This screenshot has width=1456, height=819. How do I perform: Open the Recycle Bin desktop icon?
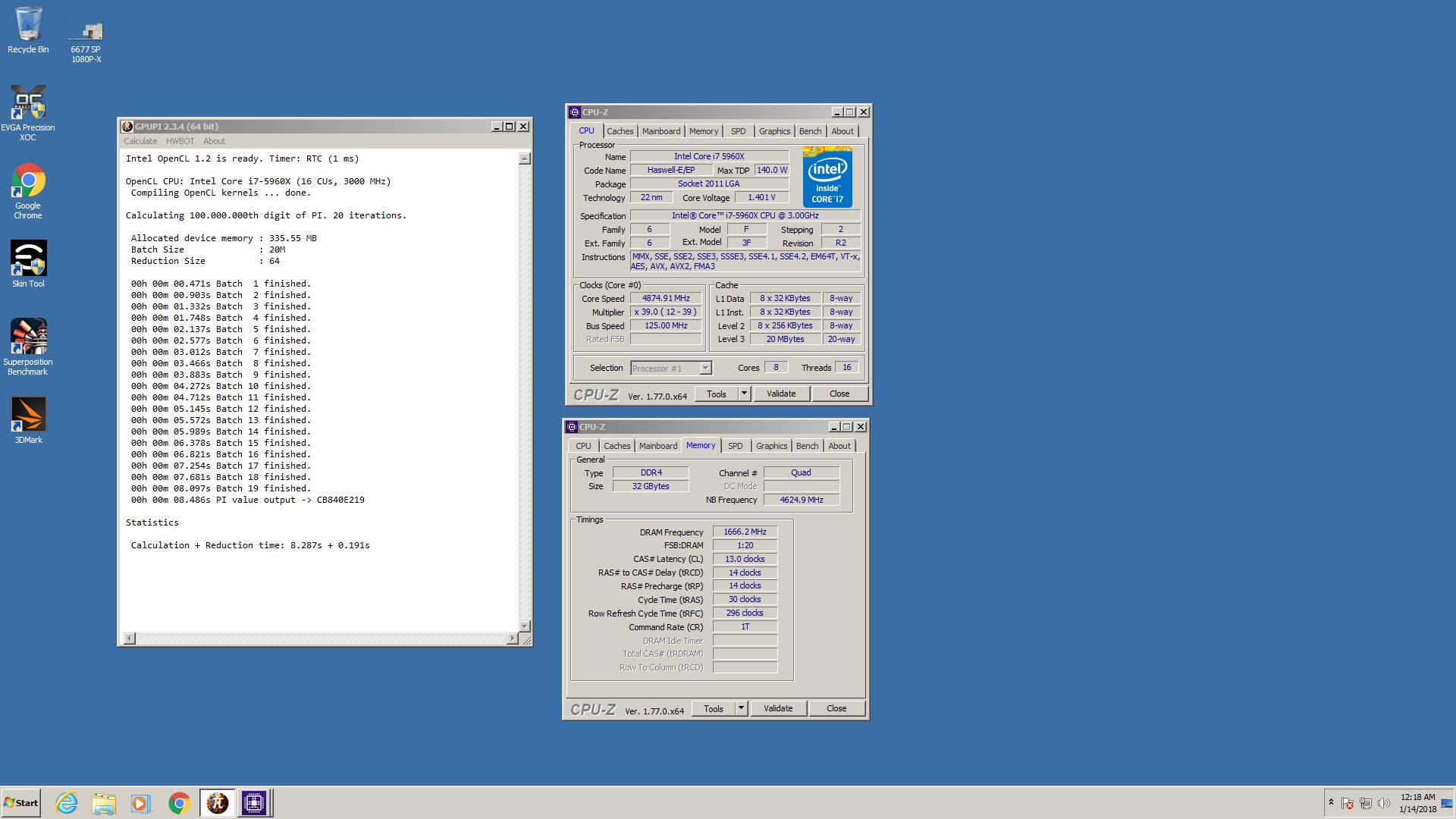click(28, 30)
